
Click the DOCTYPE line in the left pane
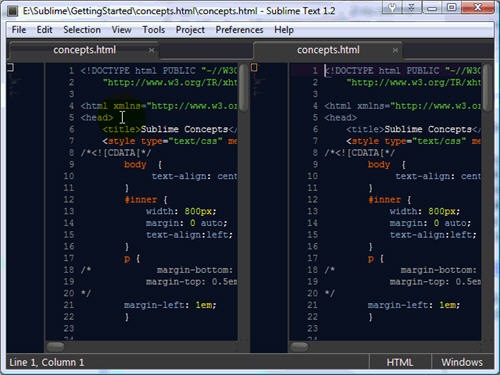click(x=159, y=71)
